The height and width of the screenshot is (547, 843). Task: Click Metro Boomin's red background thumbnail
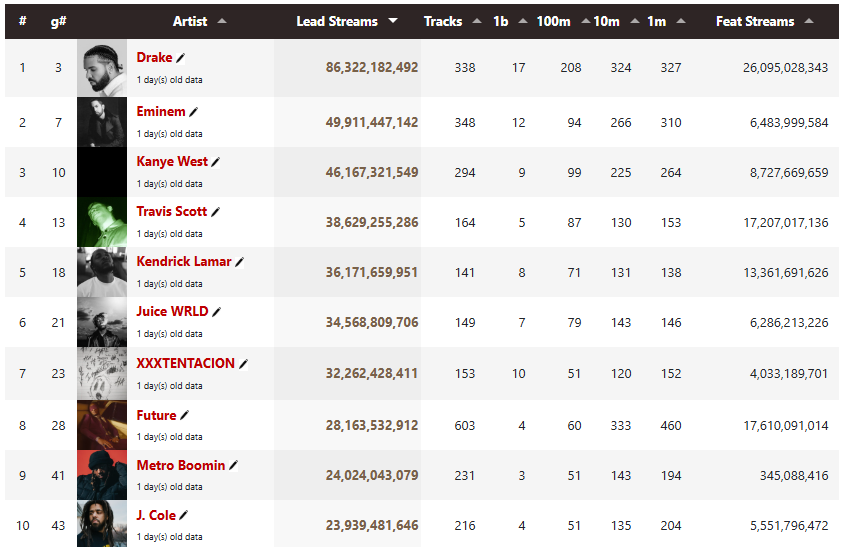102,475
